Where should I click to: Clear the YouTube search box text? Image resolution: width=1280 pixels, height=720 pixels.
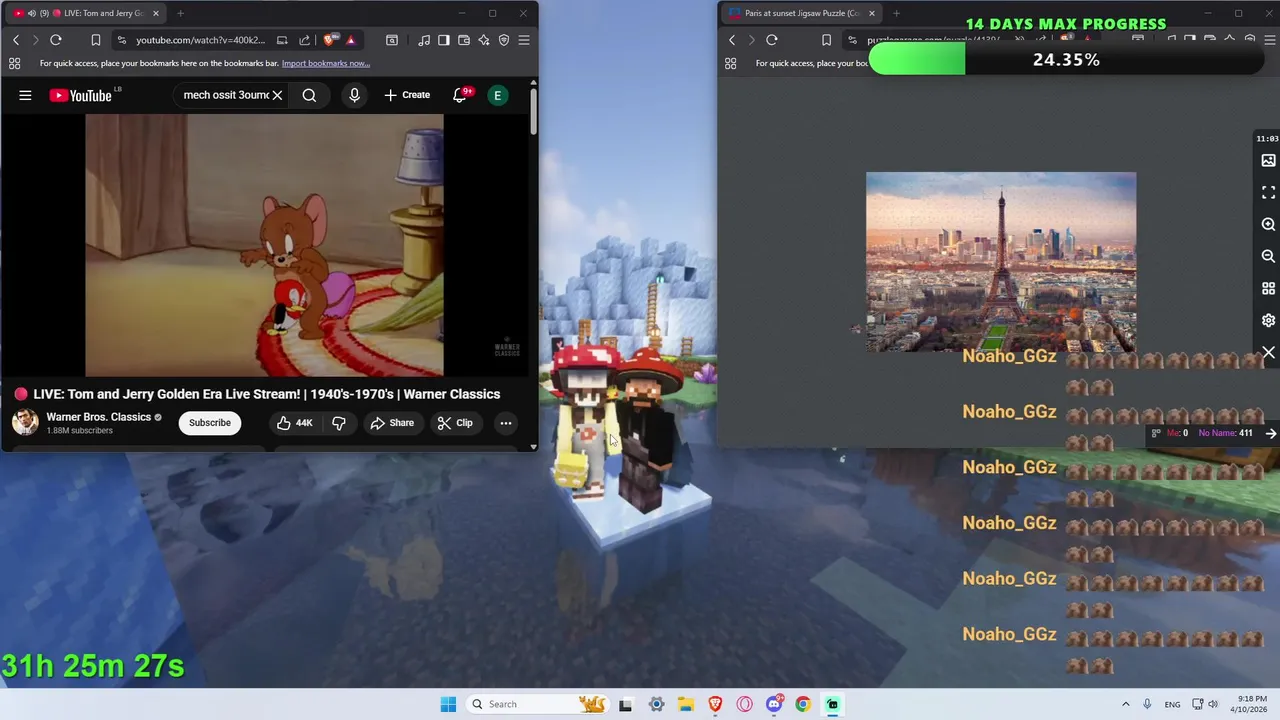click(277, 95)
